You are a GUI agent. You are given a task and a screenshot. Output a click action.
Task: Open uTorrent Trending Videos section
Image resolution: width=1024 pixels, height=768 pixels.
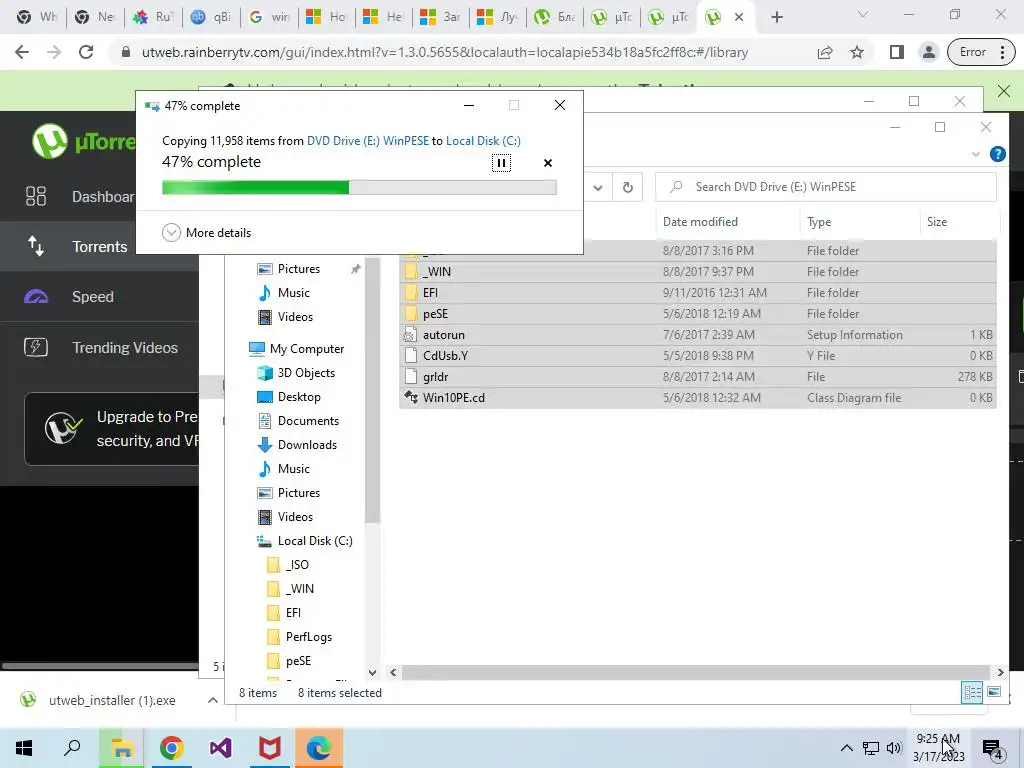click(99, 347)
